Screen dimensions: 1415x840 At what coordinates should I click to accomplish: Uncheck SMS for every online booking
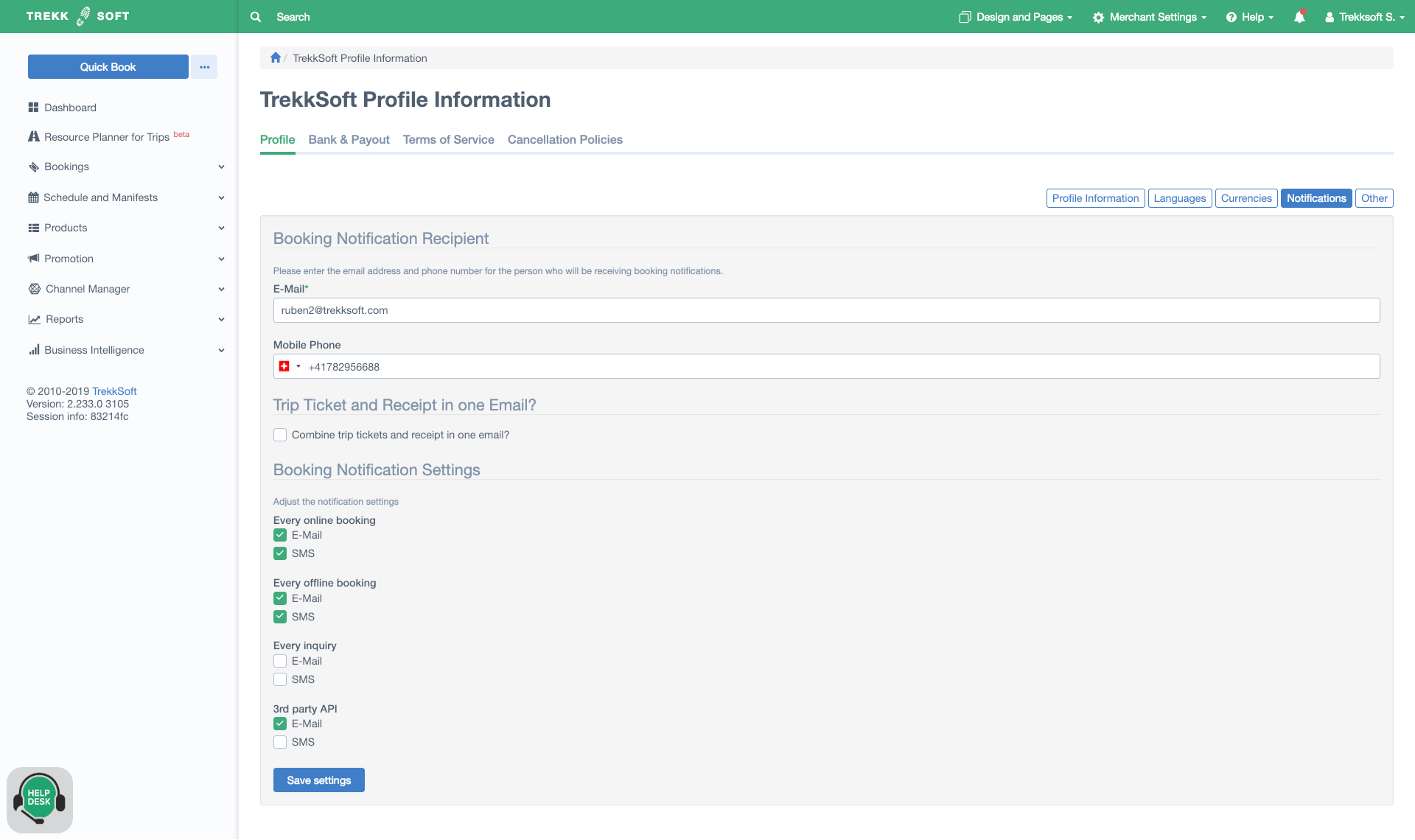pyautogui.click(x=280, y=553)
